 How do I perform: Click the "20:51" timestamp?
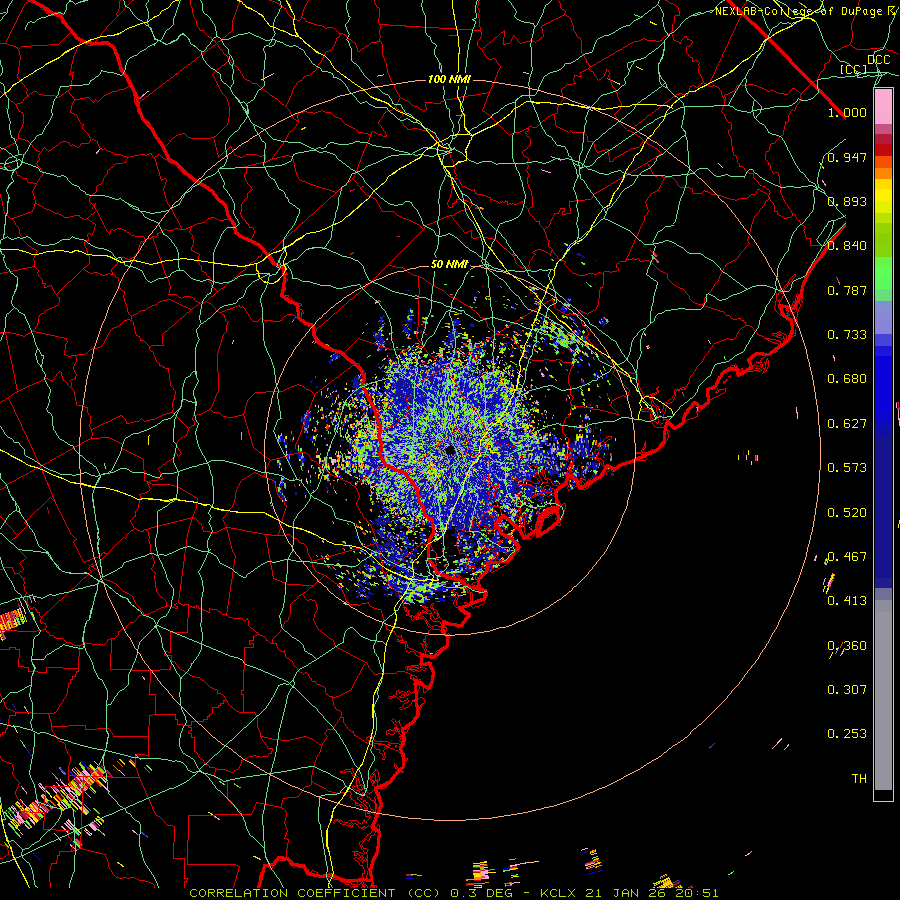click(697, 893)
